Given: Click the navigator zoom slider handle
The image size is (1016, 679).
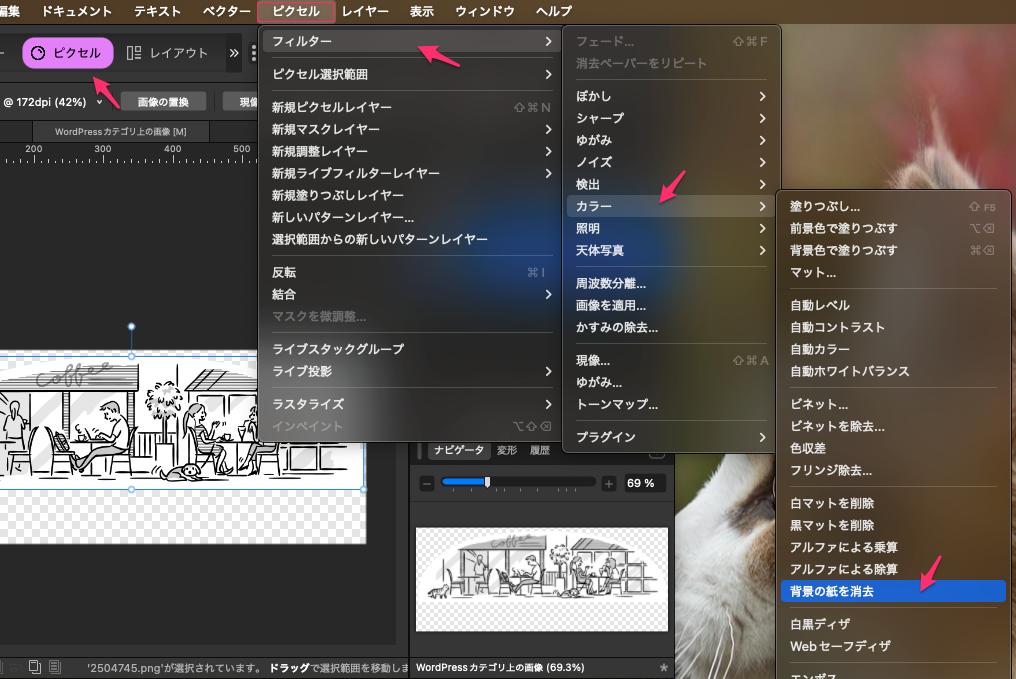Looking at the screenshot, I should (x=487, y=483).
